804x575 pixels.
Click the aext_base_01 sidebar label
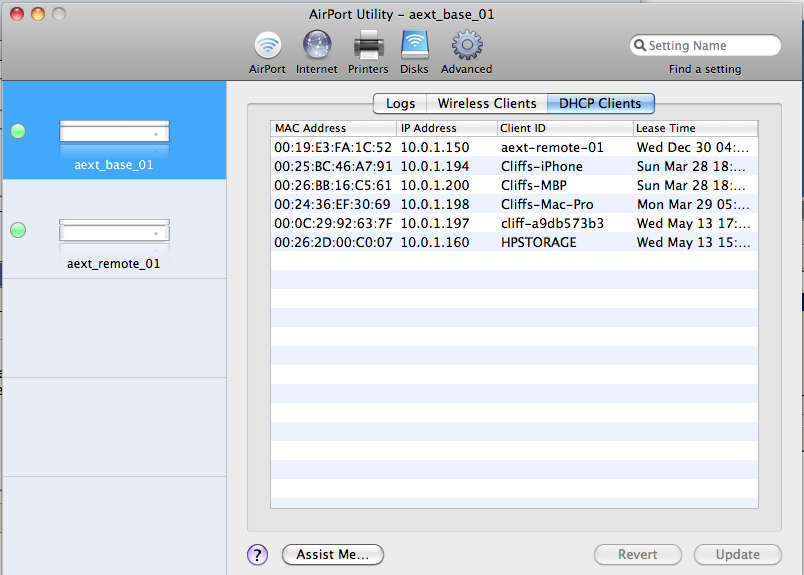(x=114, y=165)
